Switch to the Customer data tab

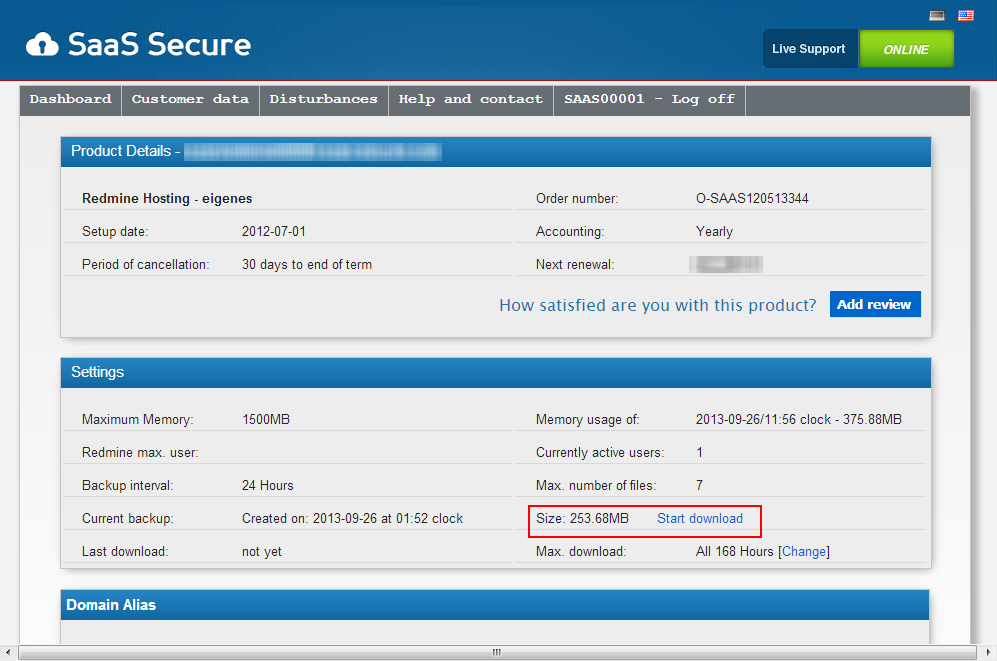190,99
